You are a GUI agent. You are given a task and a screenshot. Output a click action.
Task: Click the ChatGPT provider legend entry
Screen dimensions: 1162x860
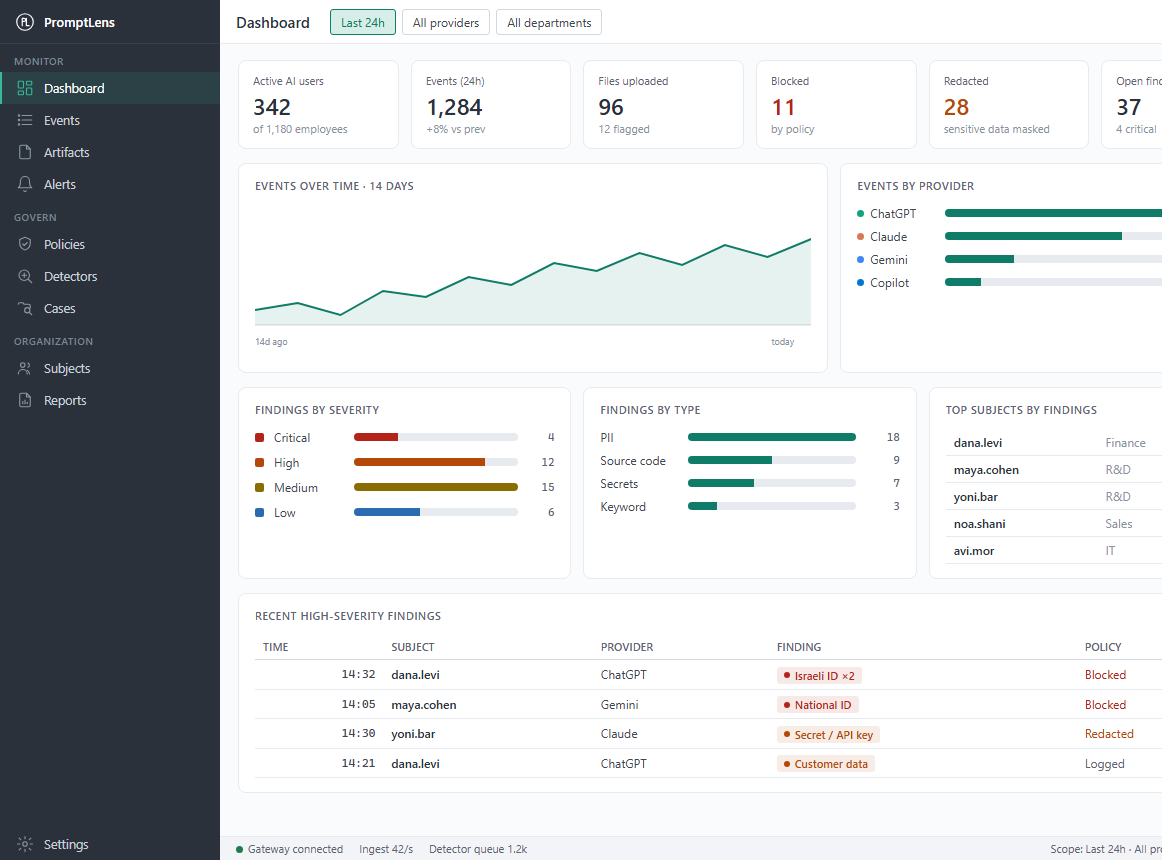886,214
